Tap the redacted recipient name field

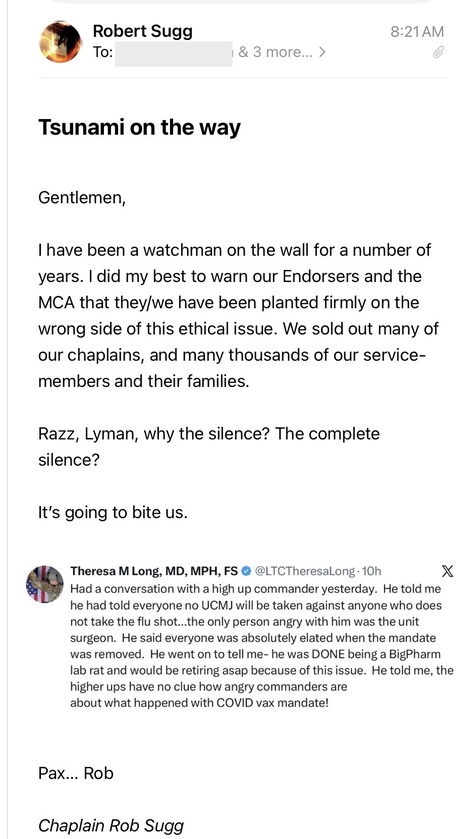click(x=174, y=53)
